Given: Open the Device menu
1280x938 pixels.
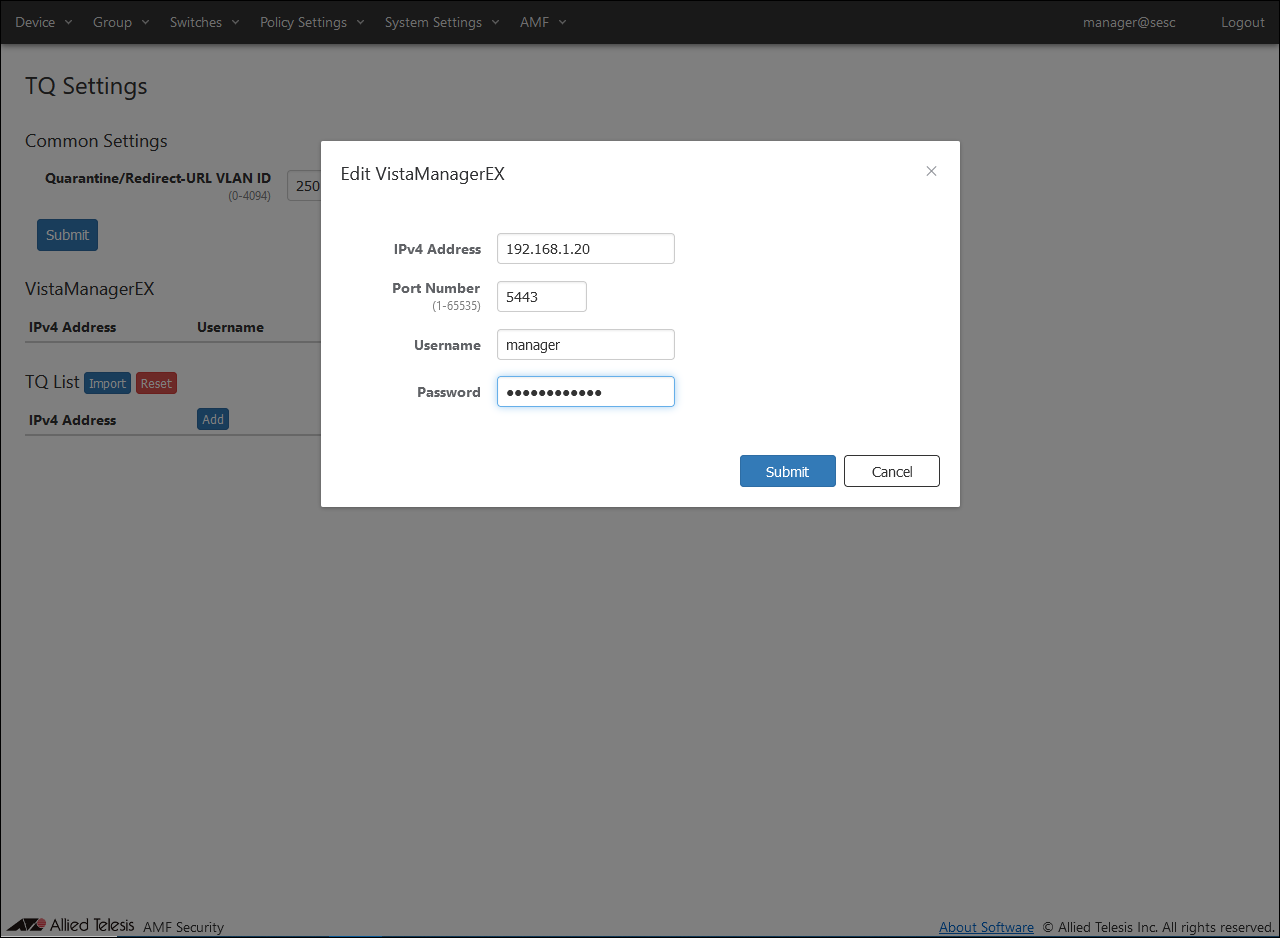Looking at the screenshot, I should (44, 22).
